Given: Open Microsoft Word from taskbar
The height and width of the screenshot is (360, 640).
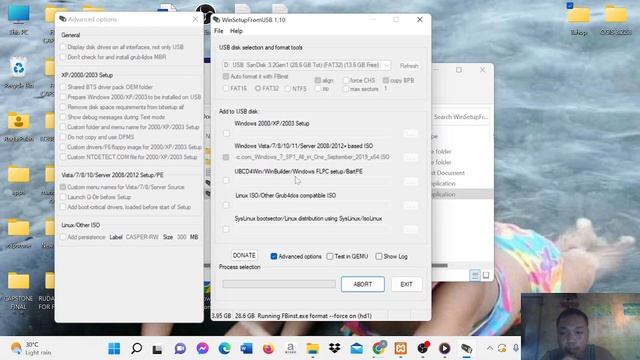Looking at the screenshot, I should 246,348.
